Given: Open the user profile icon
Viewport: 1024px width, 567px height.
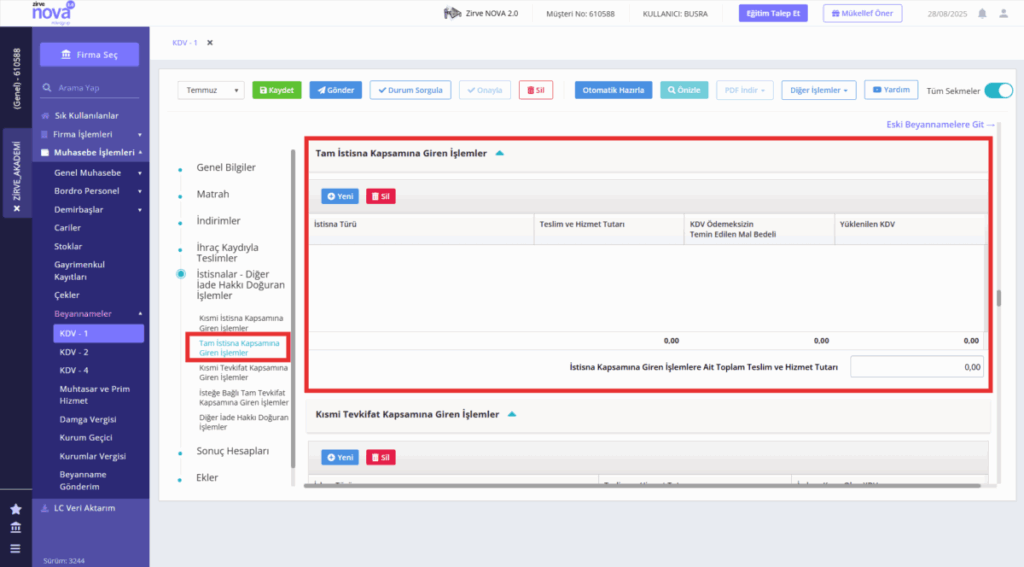Looking at the screenshot, I should point(1004,13).
